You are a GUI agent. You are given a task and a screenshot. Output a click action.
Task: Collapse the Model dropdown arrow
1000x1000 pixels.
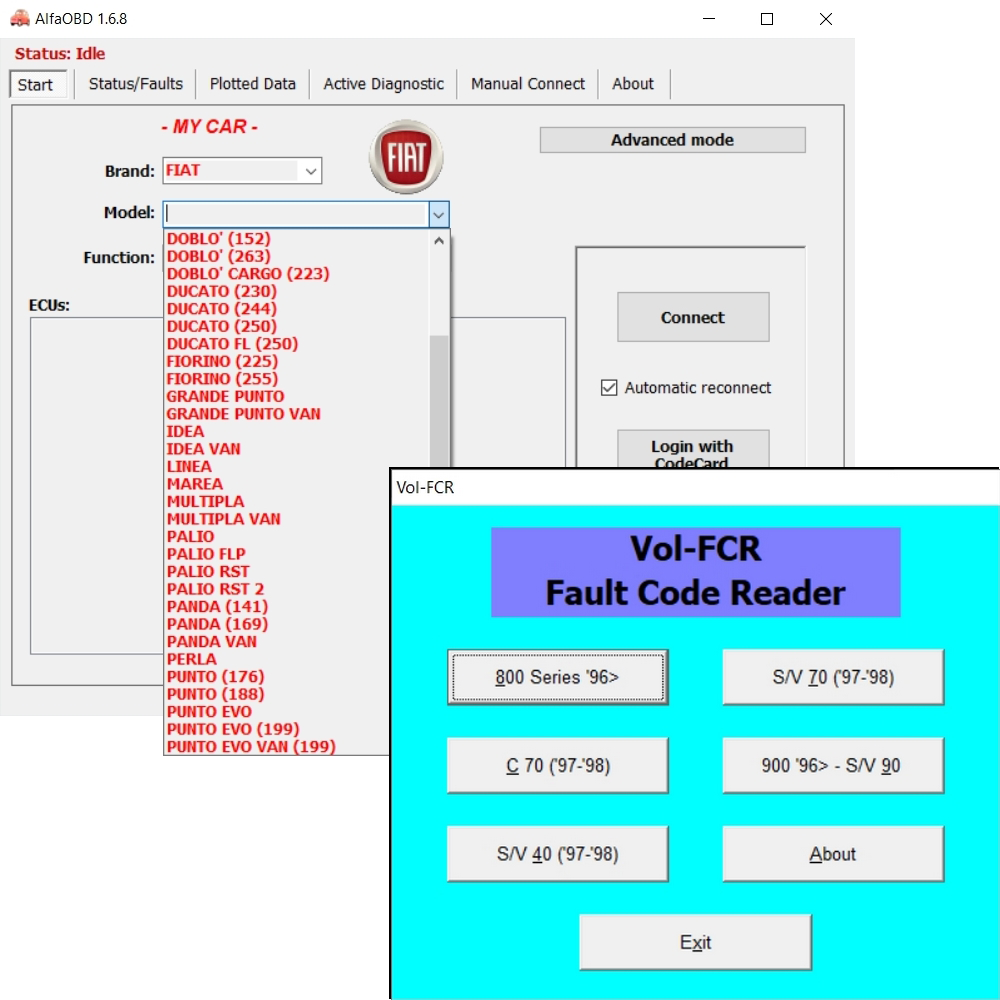tap(438, 214)
